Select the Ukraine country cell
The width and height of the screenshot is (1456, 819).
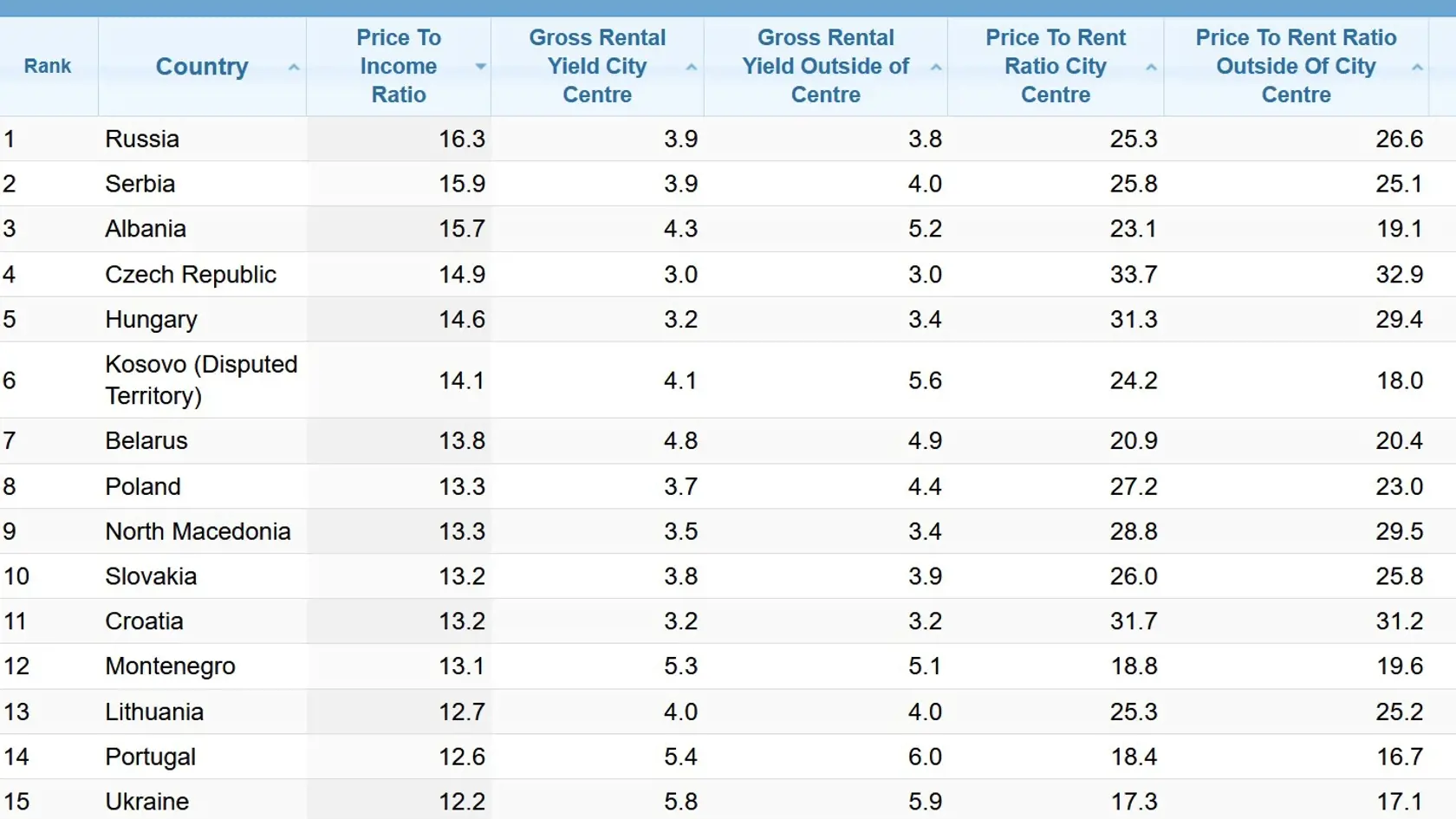[x=203, y=801]
